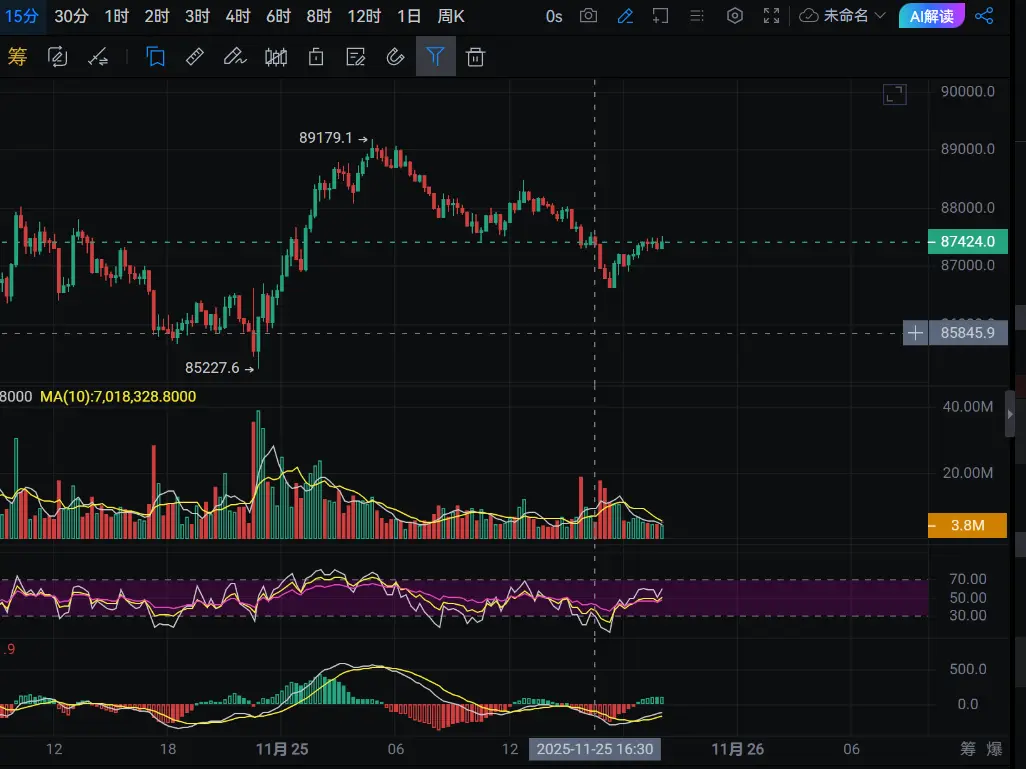Click the MACD 500.0 axis label
Image resolution: width=1026 pixels, height=769 pixels.
[x=968, y=670]
